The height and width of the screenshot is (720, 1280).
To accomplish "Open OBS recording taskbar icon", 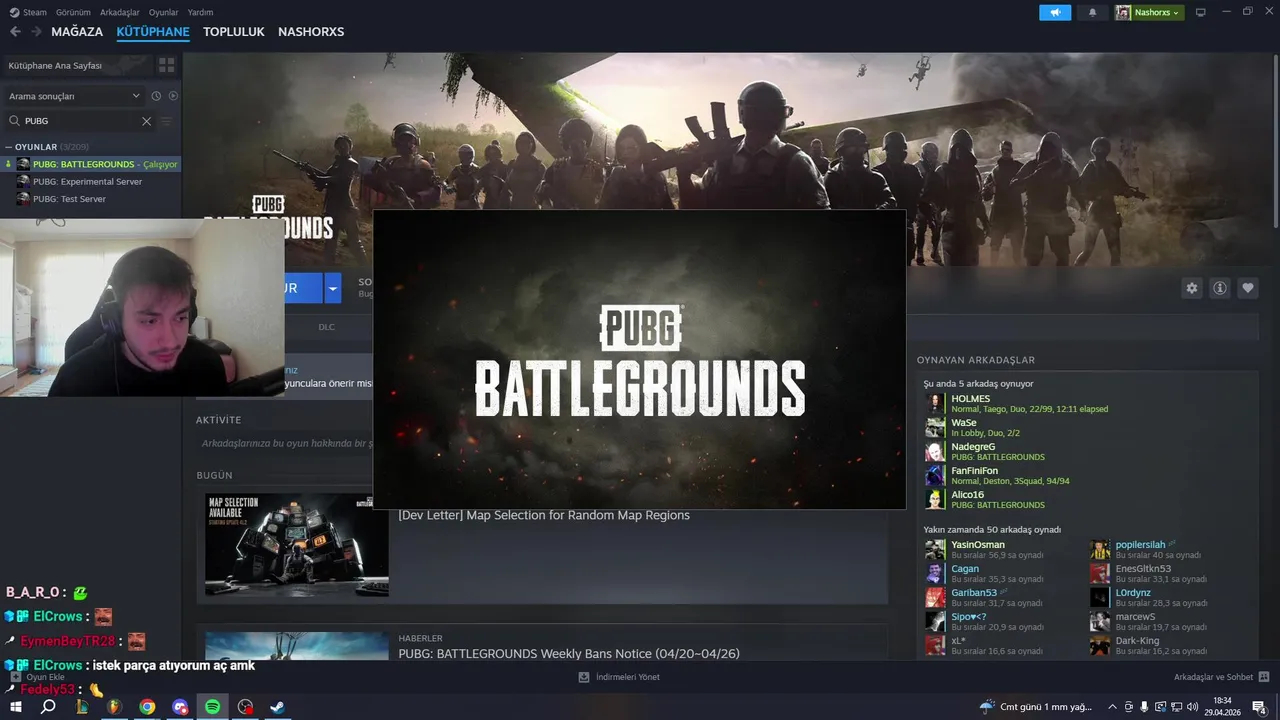I will coord(246,707).
